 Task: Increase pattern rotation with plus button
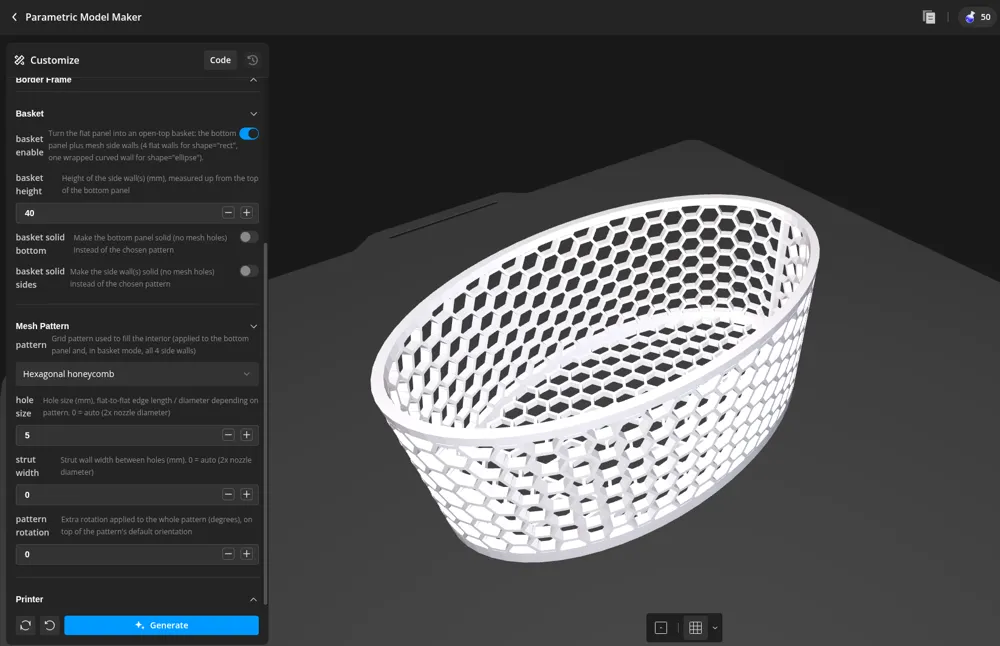point(247,554)
